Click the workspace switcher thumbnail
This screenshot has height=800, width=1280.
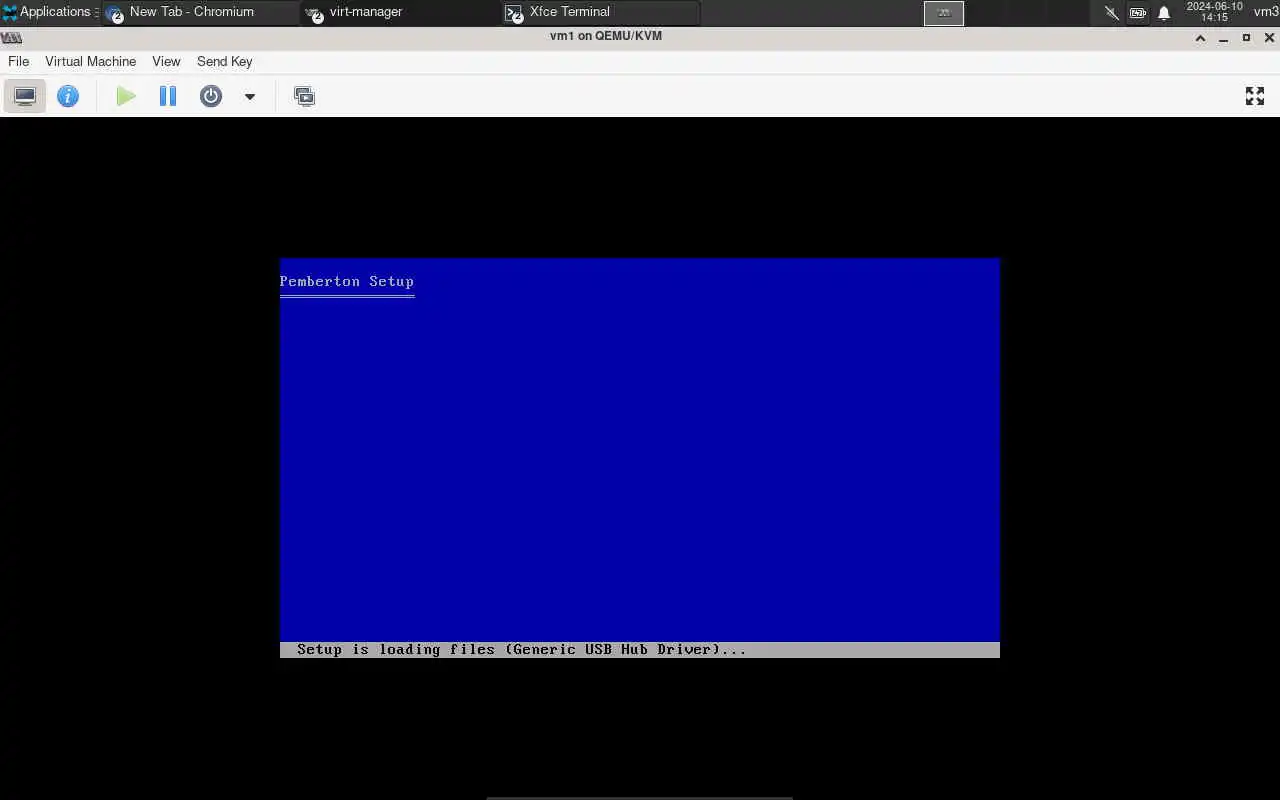944,13
